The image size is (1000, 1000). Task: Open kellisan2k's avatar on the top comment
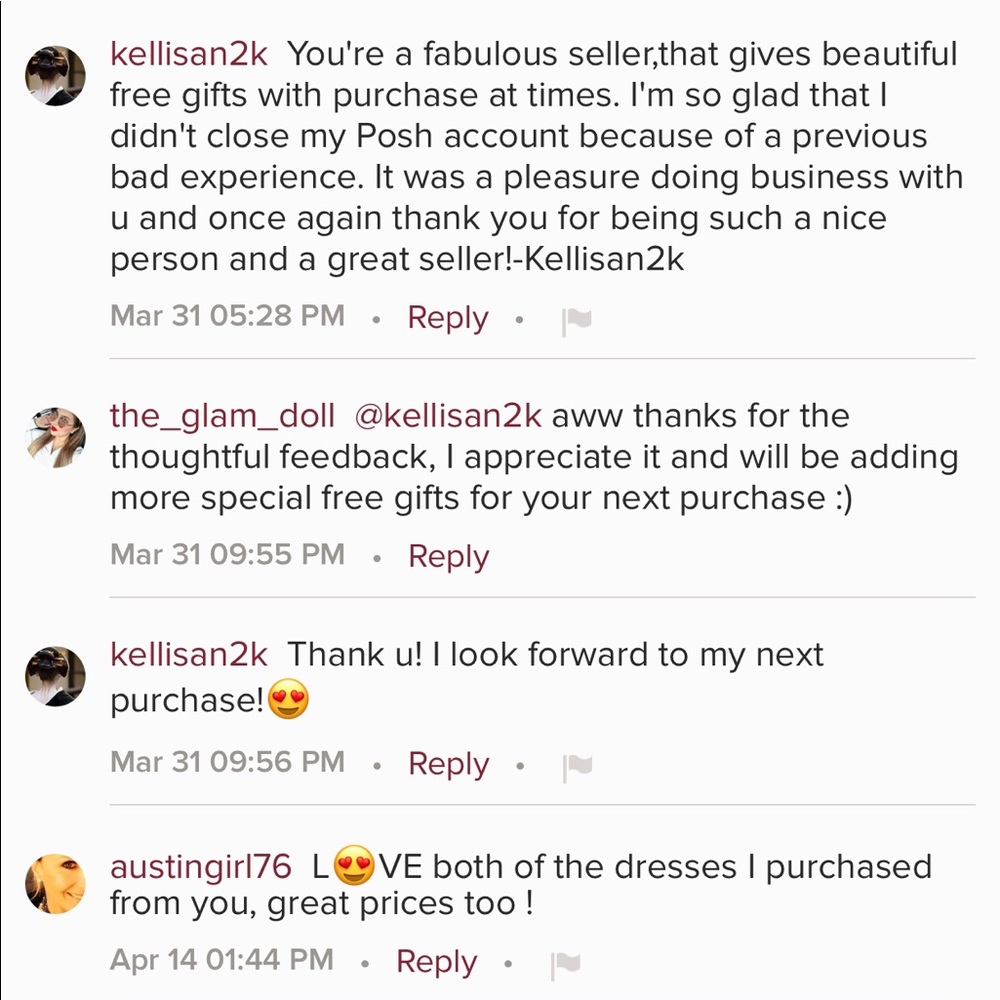coord(56,73)
